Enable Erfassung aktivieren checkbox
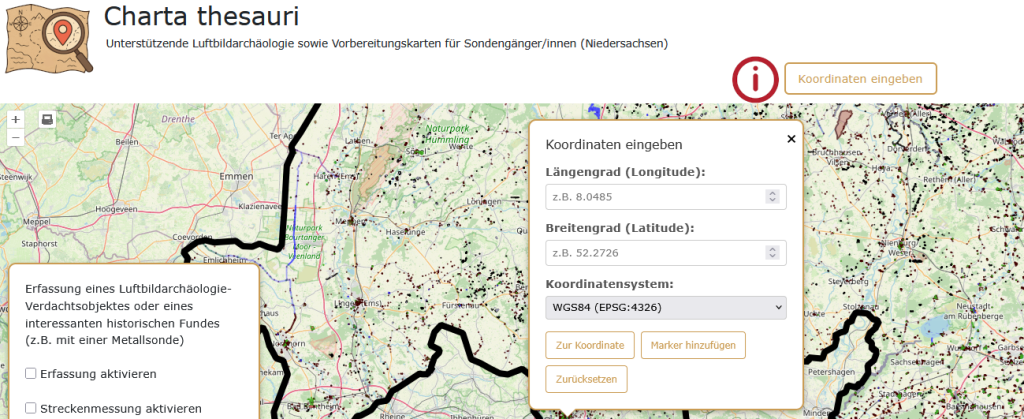This screenshot has height=419, width=1024. point(30,373)
